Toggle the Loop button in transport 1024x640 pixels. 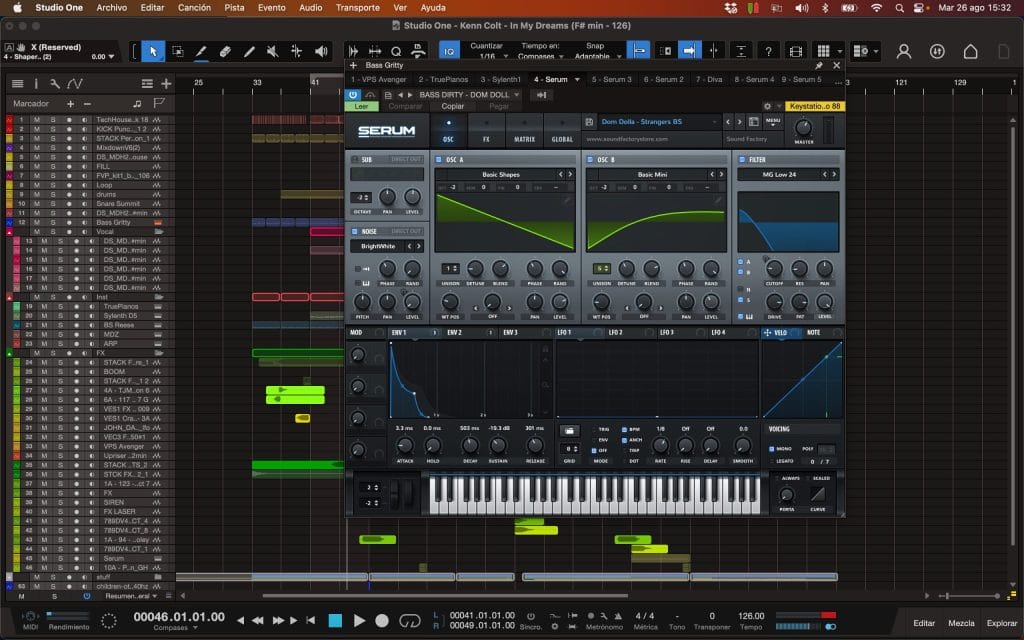407,621
